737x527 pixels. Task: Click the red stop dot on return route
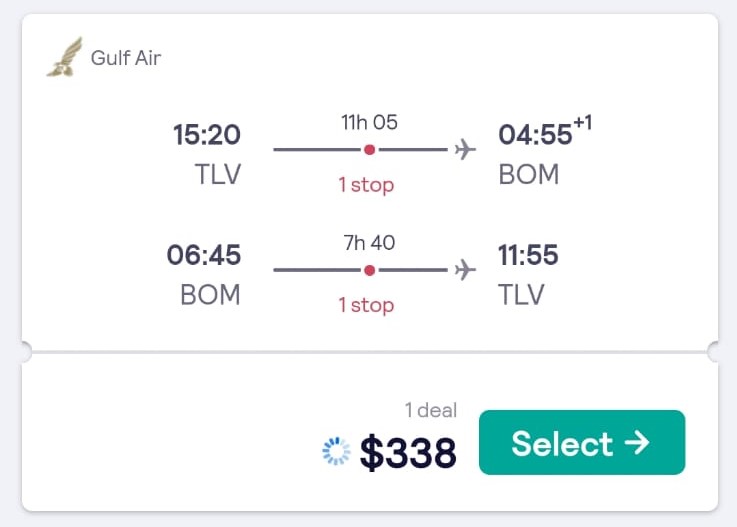[369, 270]
